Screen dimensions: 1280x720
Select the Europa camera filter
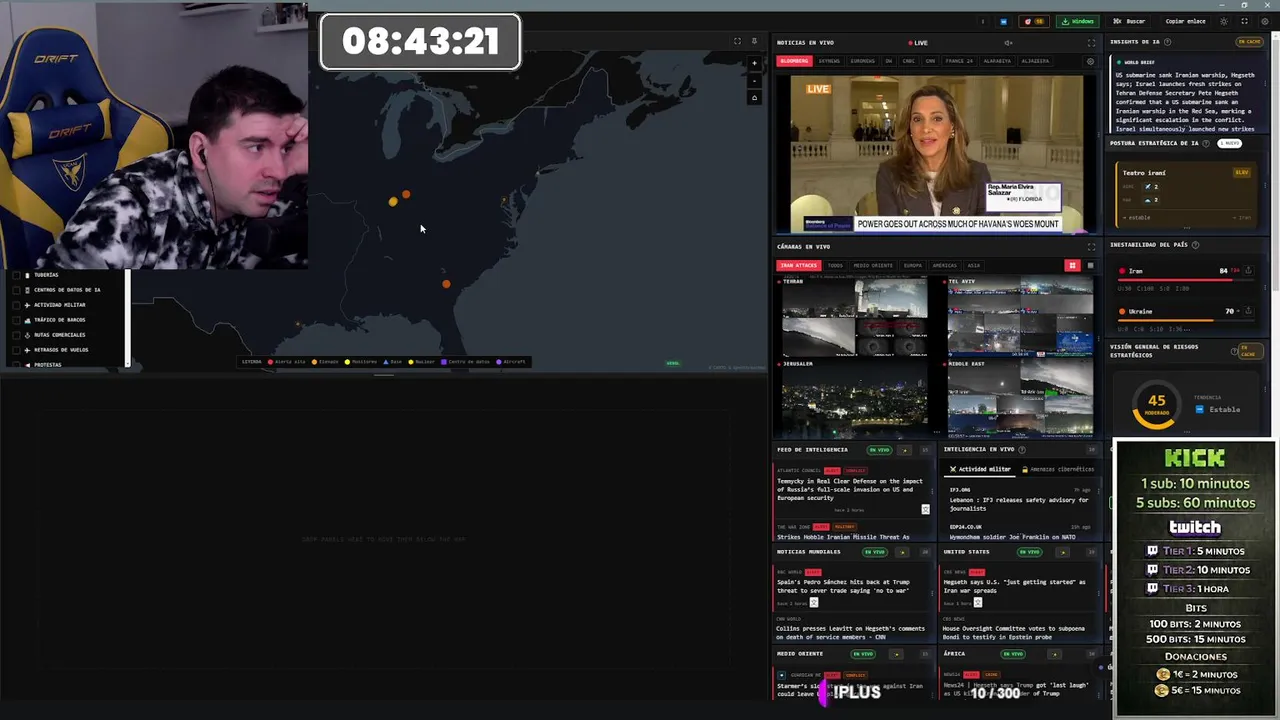coord(913,265)
